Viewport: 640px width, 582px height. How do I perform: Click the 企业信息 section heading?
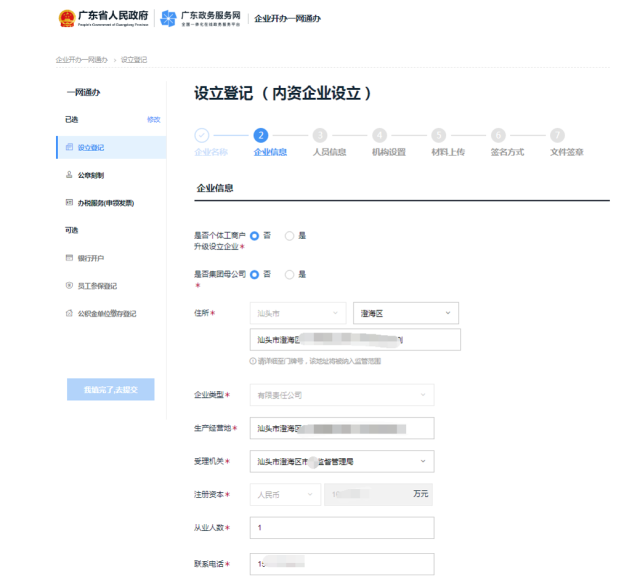[x=215, y=188]
